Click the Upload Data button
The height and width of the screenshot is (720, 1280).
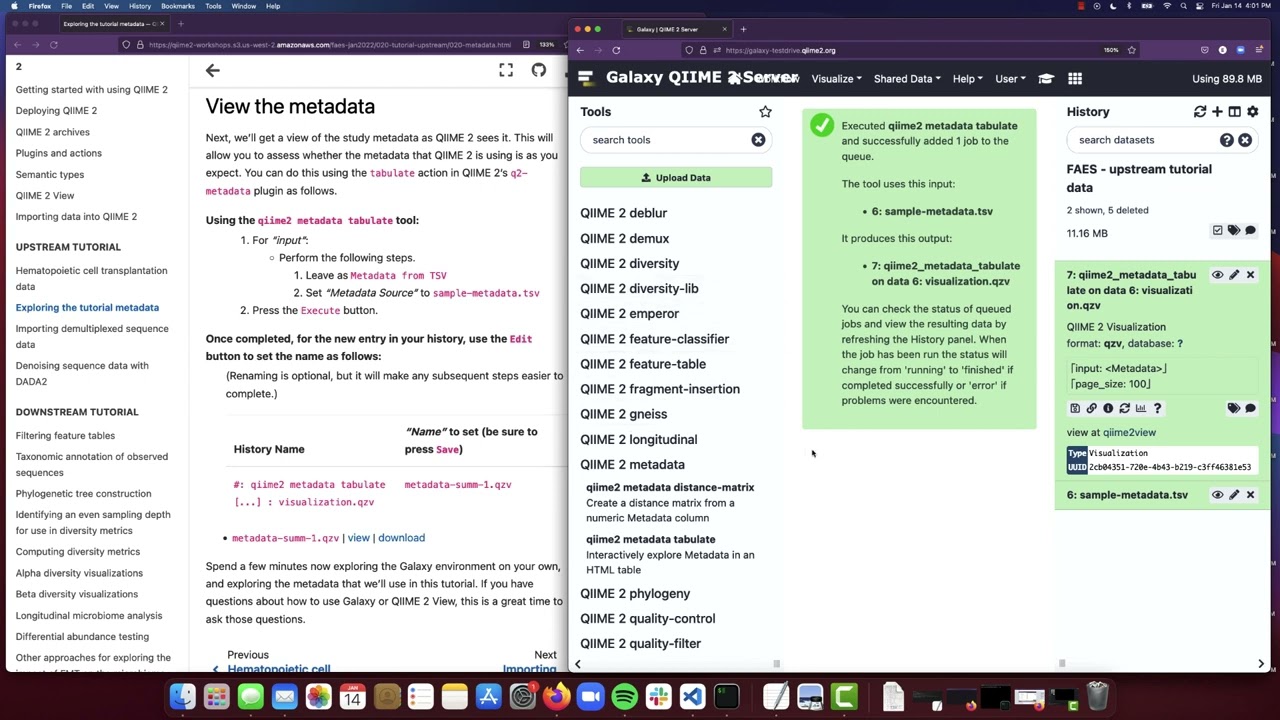pyautogui.click(x=676, y=178)
